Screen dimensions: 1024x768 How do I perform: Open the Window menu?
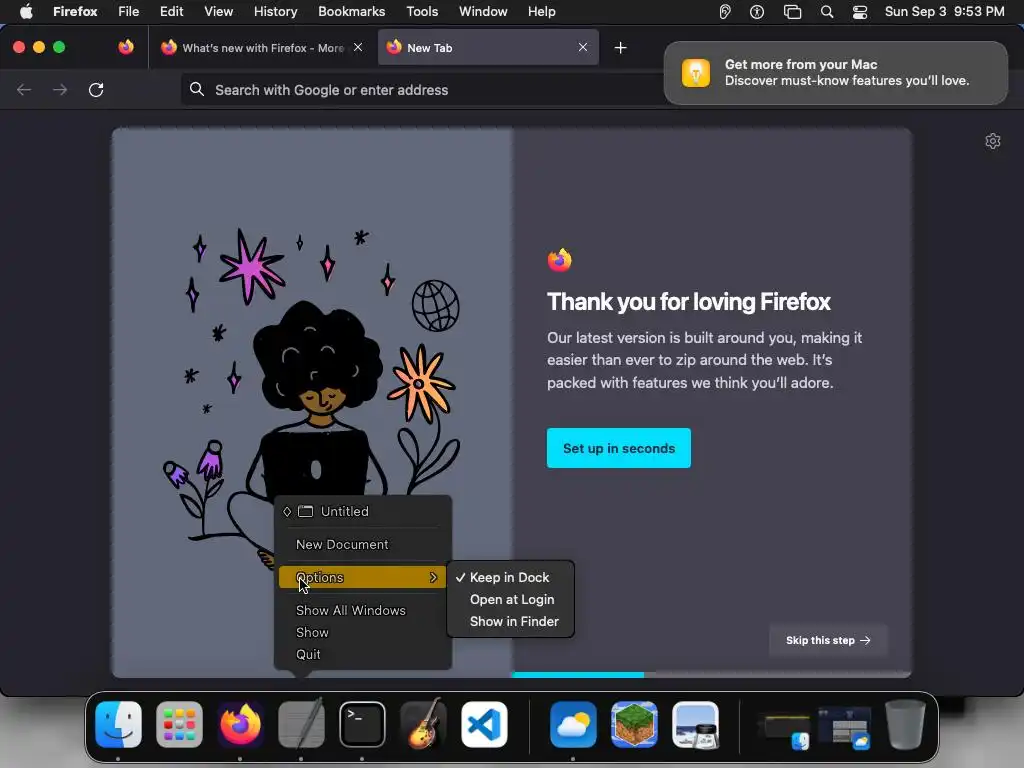483,12
